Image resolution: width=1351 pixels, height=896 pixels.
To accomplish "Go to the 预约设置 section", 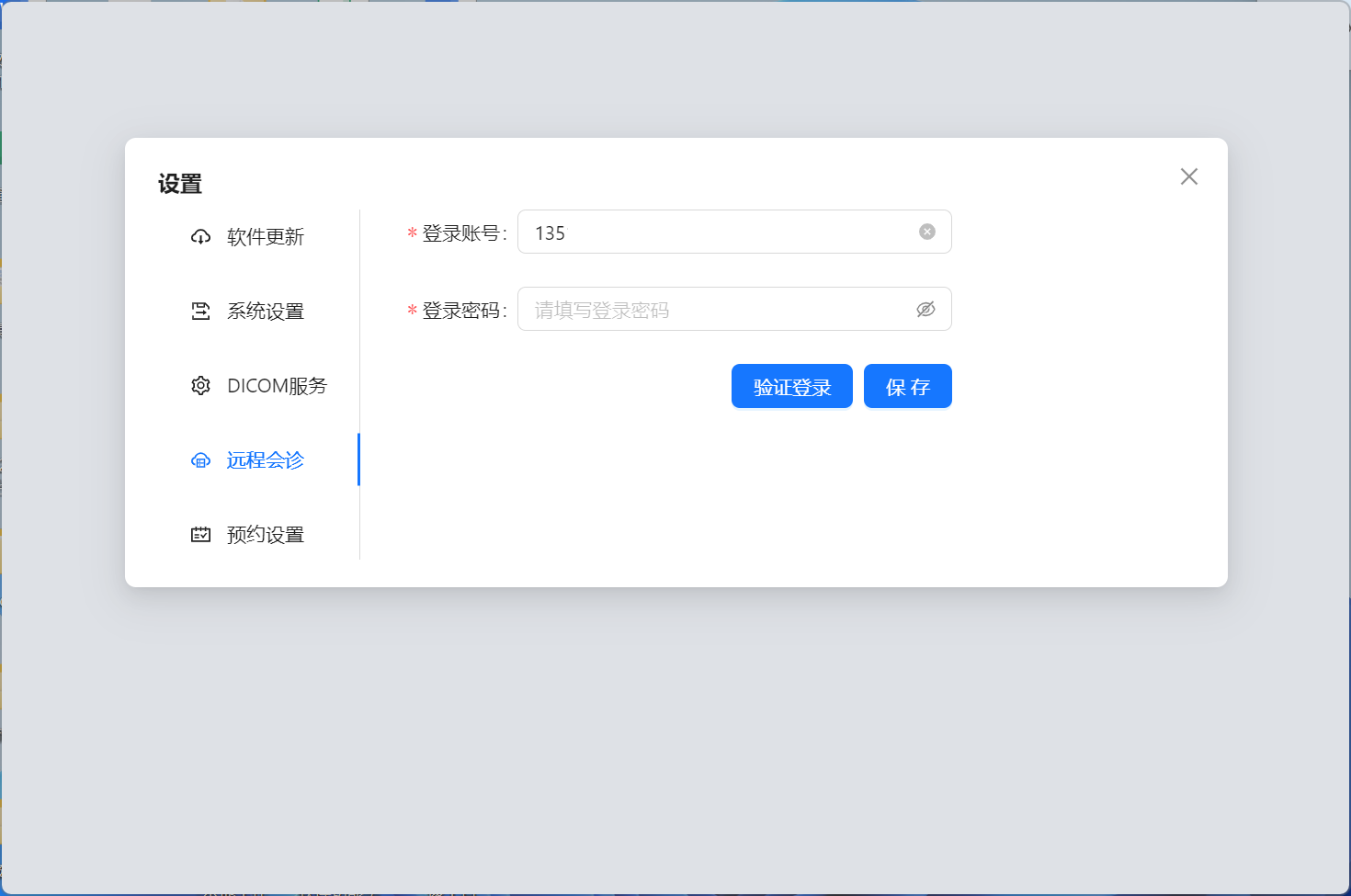I will pos(265,535).
